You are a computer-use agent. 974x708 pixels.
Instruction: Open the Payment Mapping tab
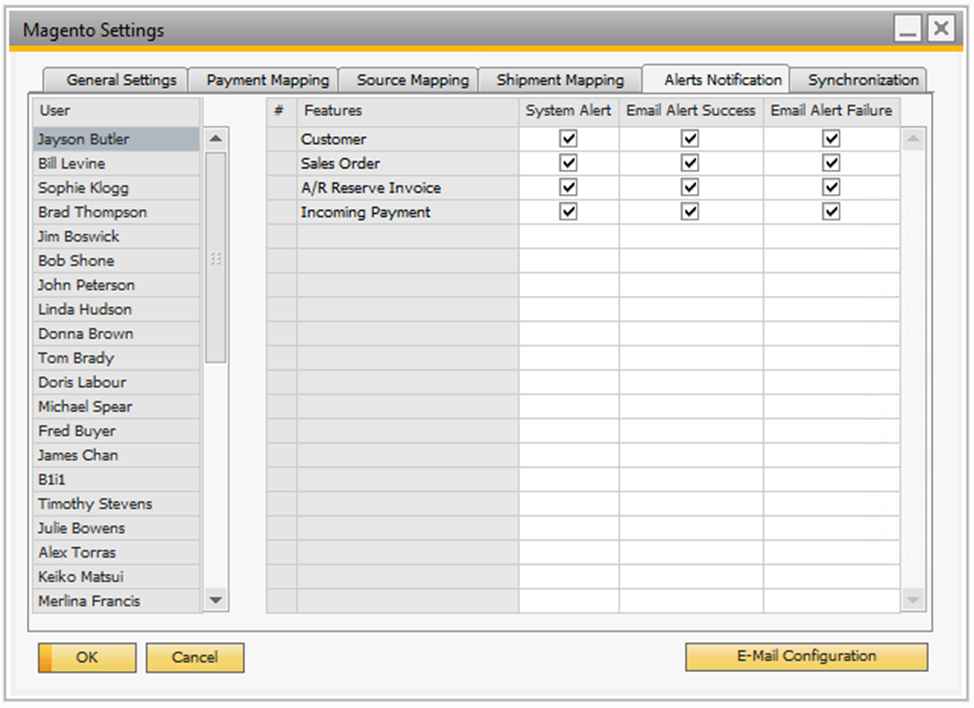(267, 80)
